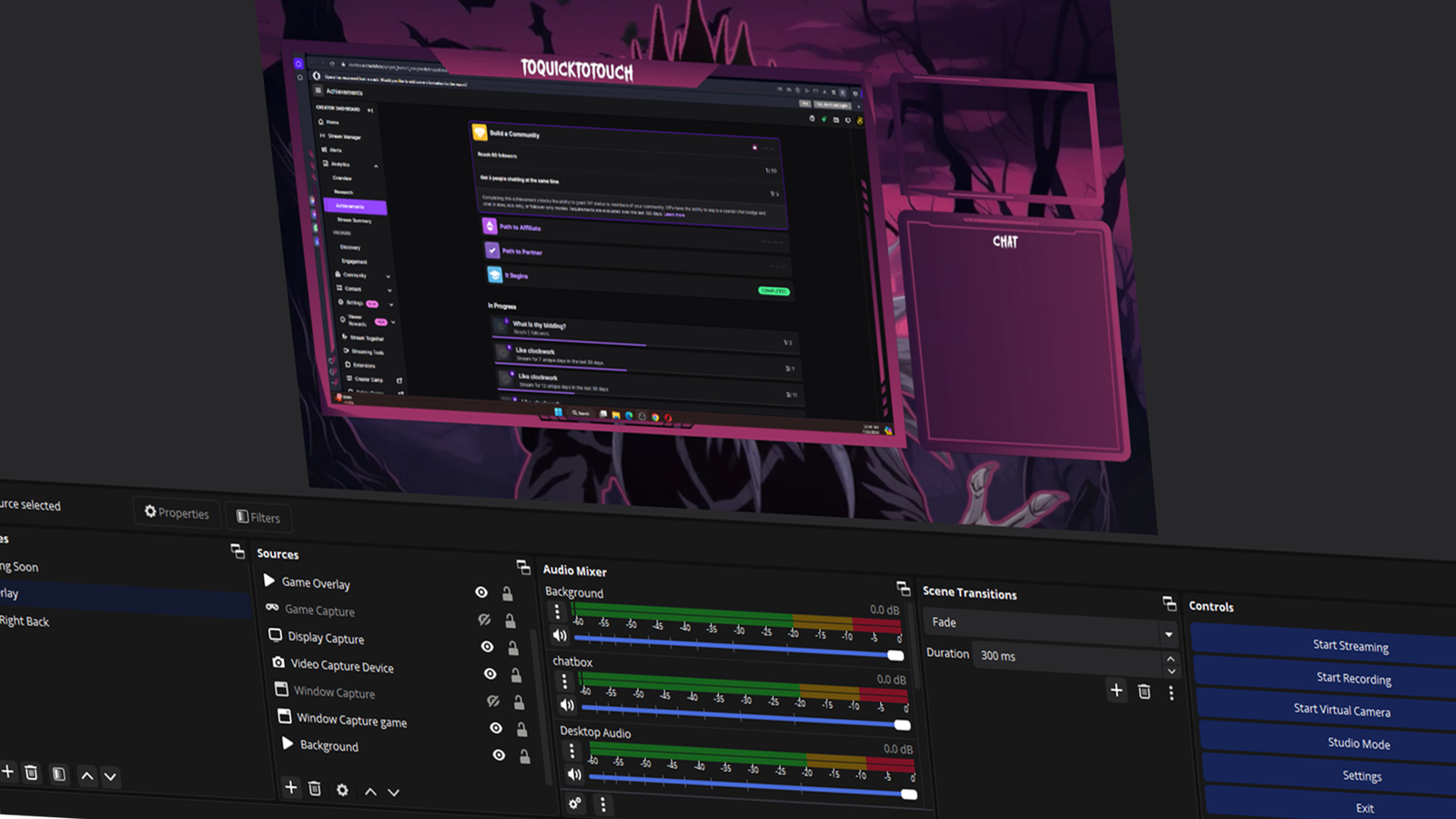Move source down with Sources down arrow
Viewport: 1456px width, 819px height.
(393, 793)
